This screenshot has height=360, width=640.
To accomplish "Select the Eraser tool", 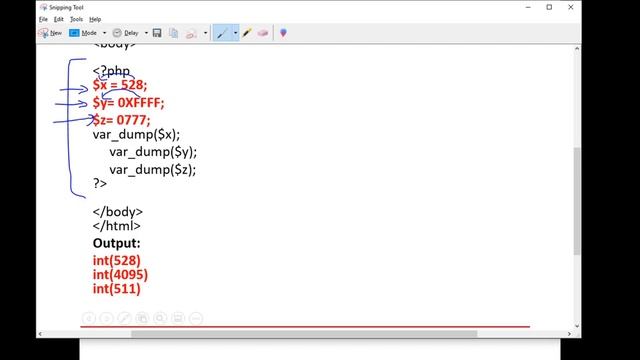I will [263, 33].
